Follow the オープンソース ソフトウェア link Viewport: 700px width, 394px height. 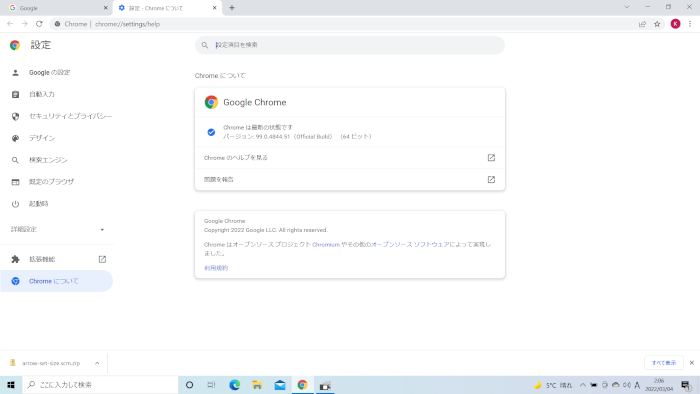(x=410, y=245)
